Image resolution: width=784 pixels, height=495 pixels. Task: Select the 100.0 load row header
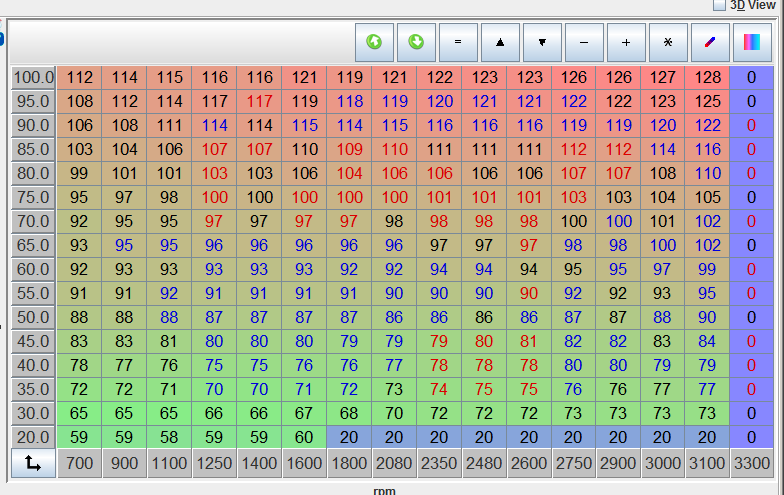click(x=34, y=78)
